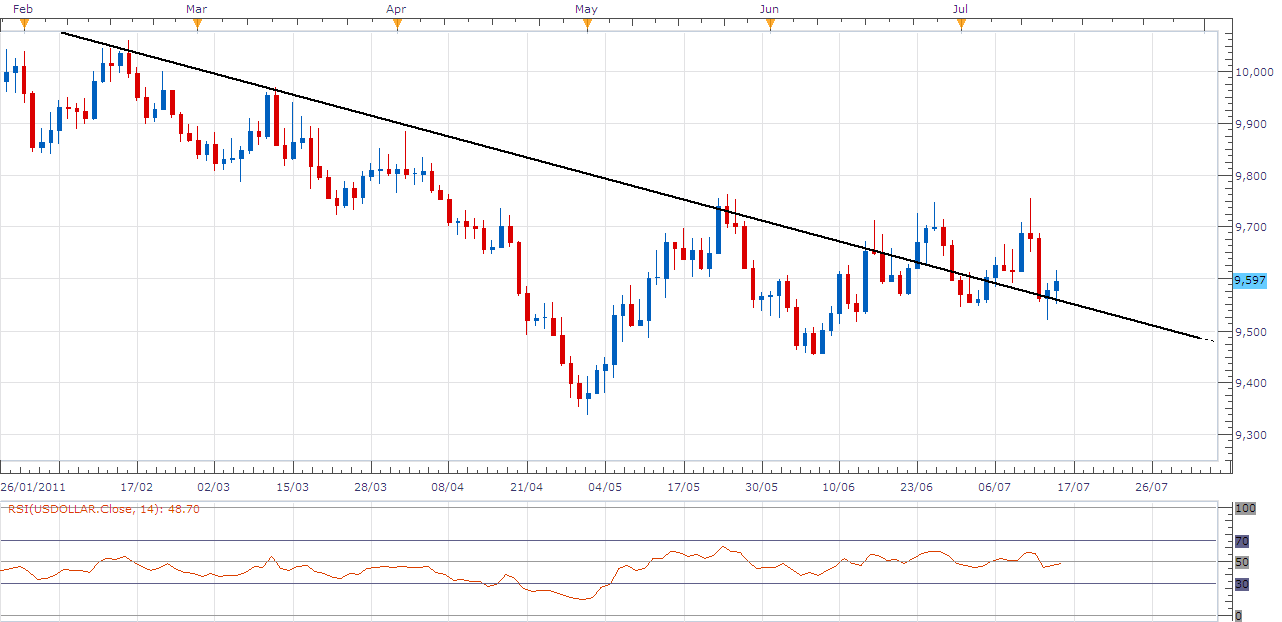Click the 26/07 date axis label
The width and height of the screenshot is (1282, 622).
[1151, 487]
